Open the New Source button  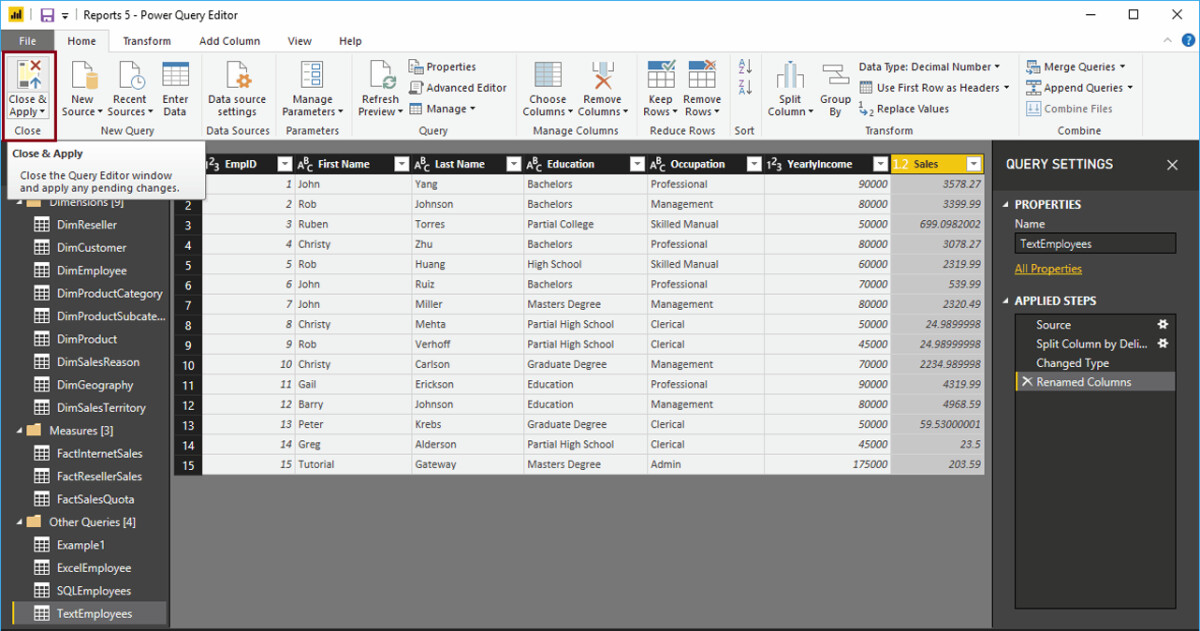tap(82, 90)
